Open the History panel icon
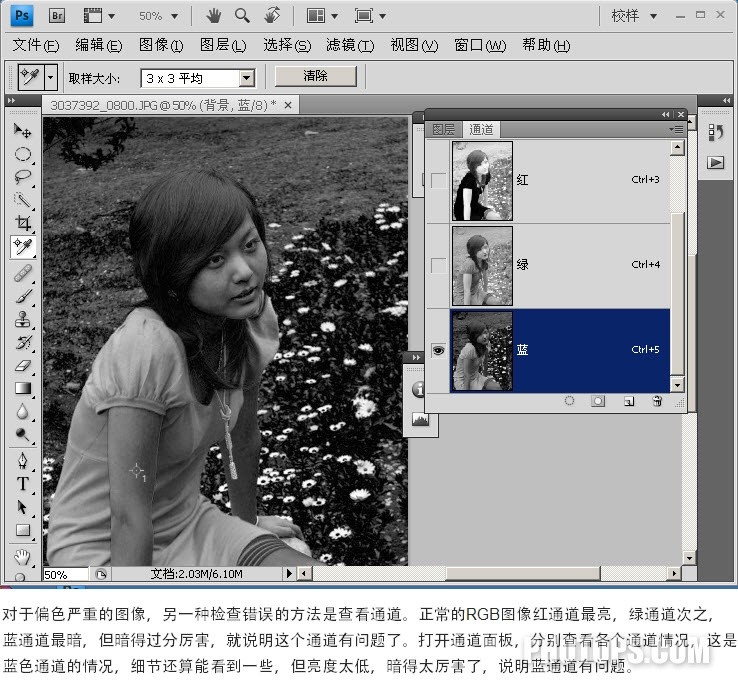The image size is (738, 695). (715, 133)
